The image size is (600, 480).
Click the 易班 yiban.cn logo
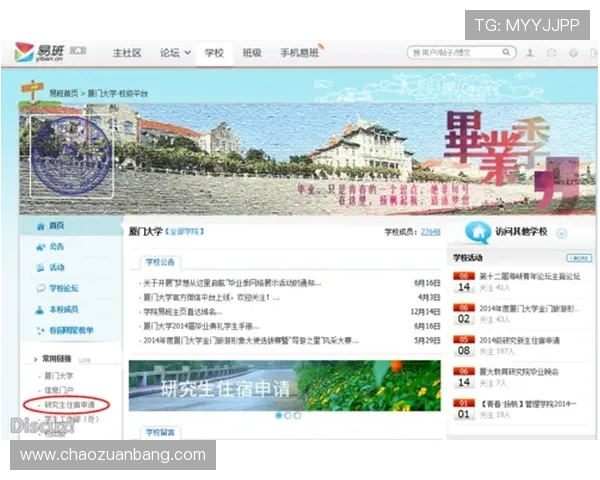tap(39, 52)
